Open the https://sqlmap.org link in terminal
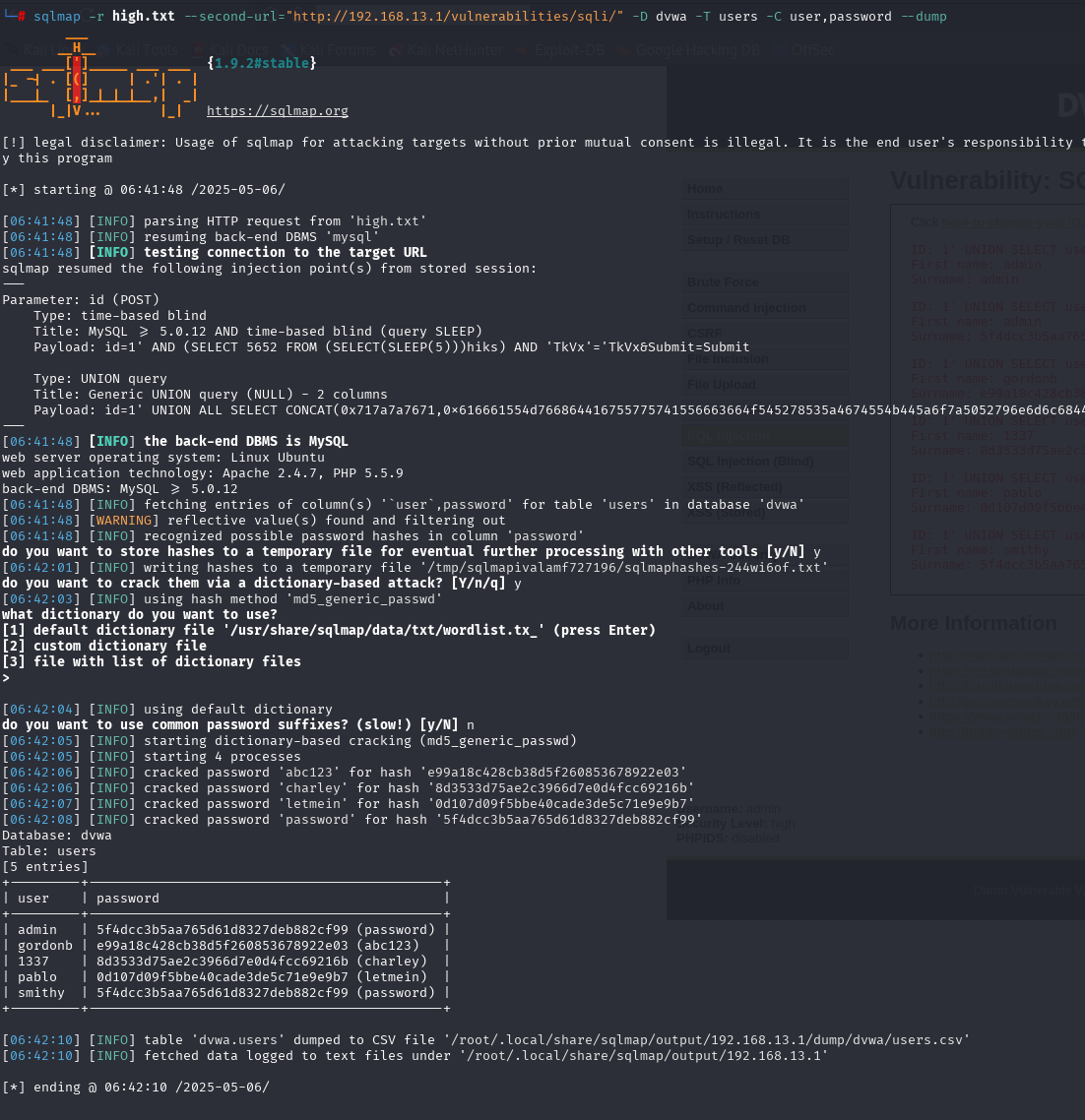 click(x=278, y=110)
